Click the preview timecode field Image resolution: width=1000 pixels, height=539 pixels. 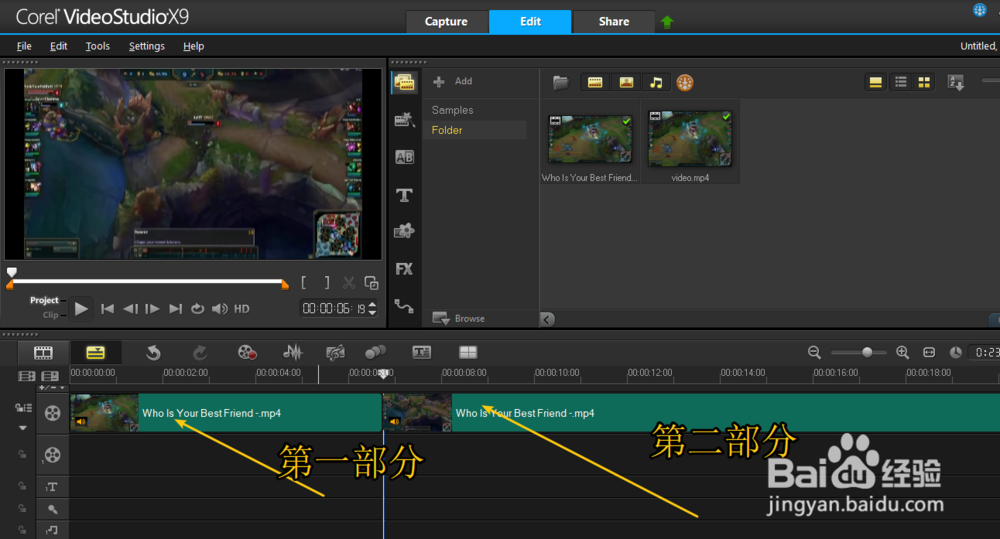[x=335, y=309]
